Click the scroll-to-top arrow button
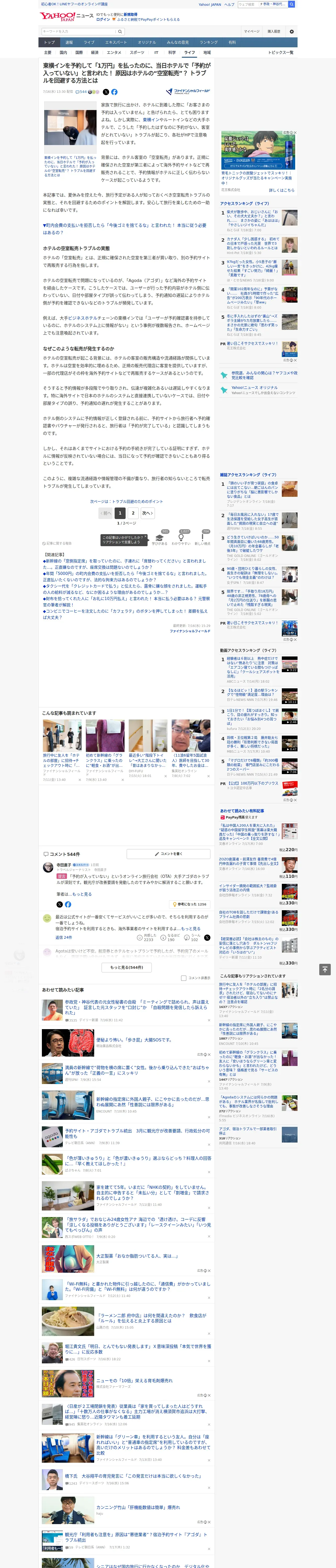This screenshot has height=1568, width=336. [x=325, y=969]
